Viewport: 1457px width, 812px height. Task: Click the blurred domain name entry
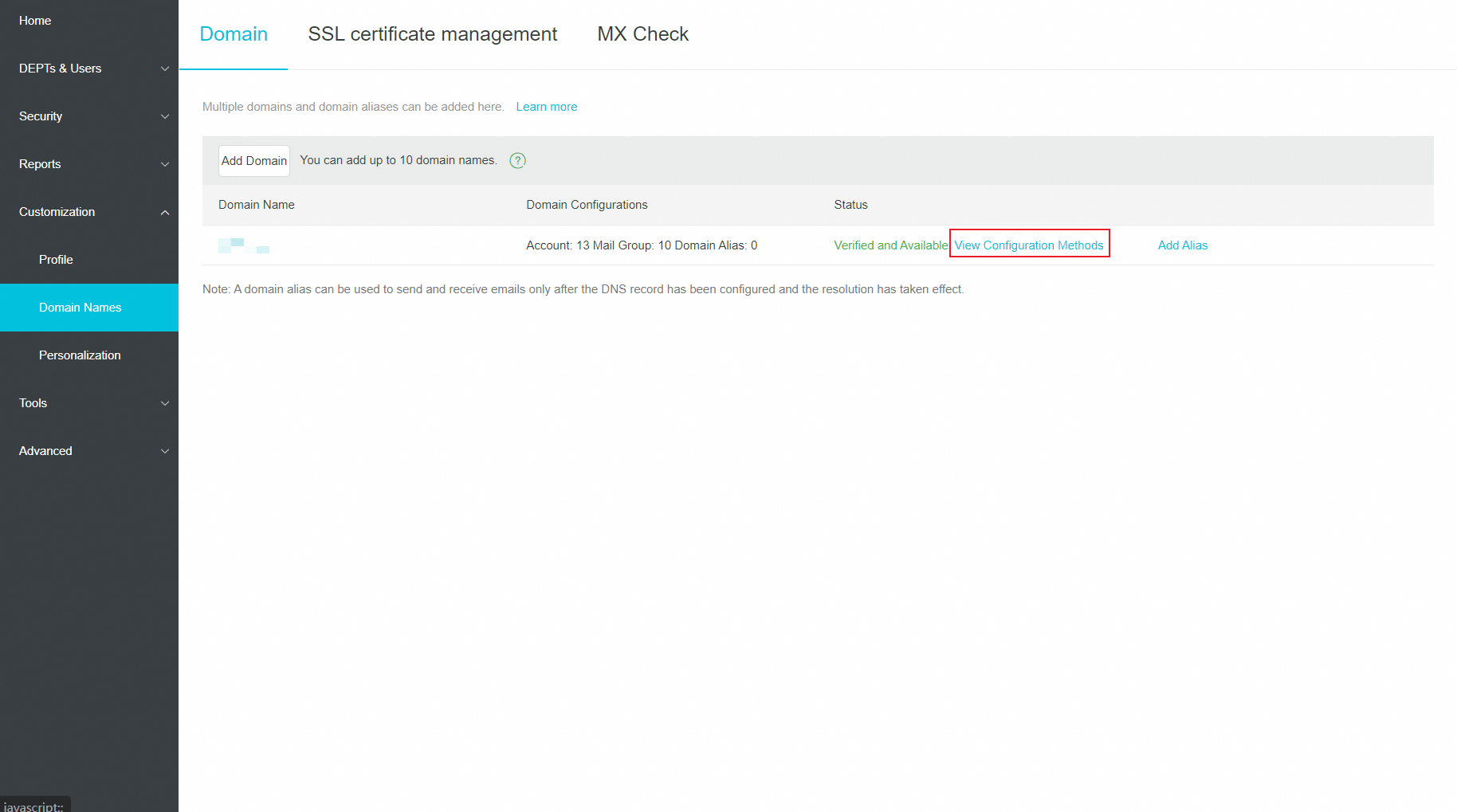tap(244, 245)
